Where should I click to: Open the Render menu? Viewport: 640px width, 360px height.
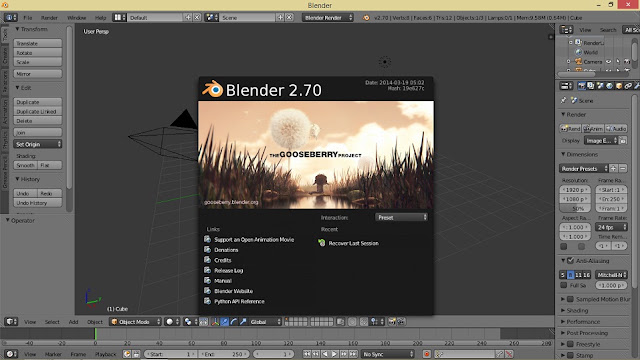tap(49, 18)
